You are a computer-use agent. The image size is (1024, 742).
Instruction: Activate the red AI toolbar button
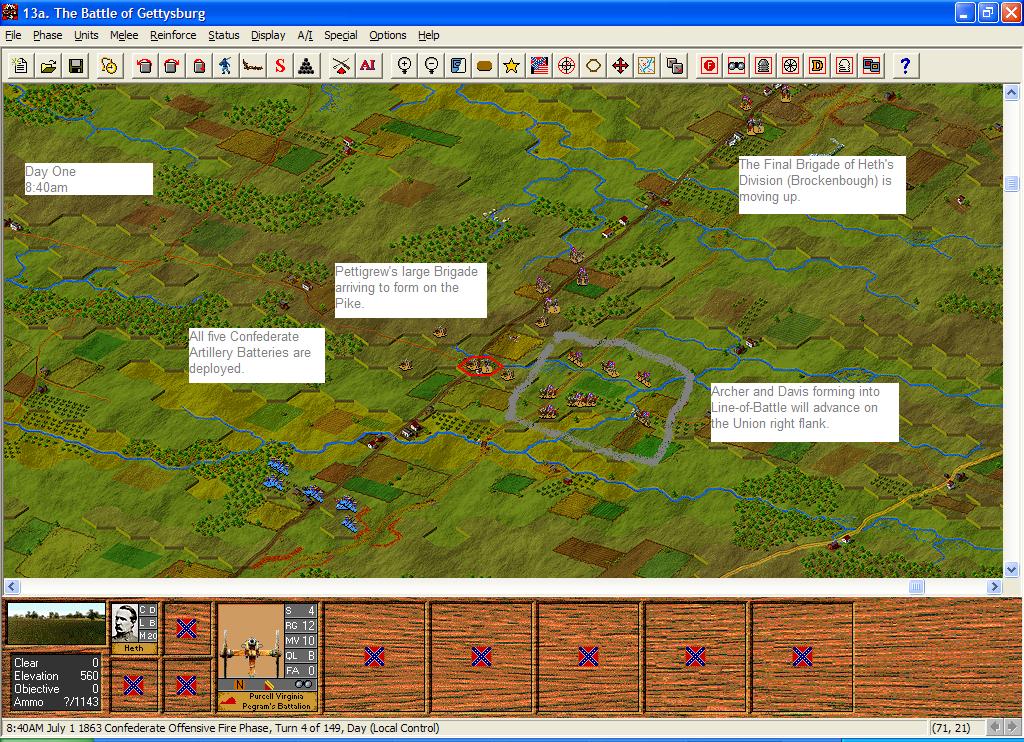368,65
